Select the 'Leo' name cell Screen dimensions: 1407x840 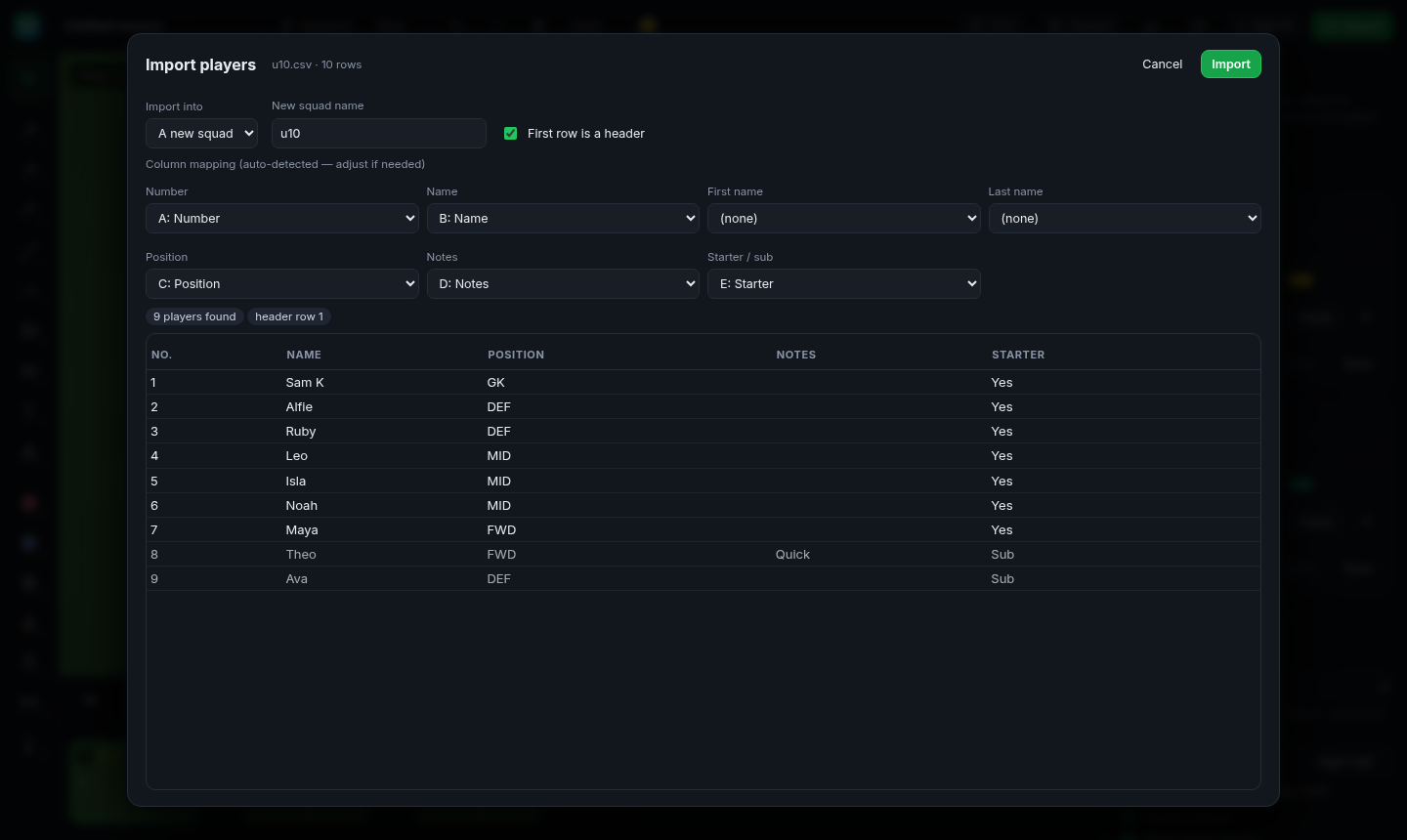point(297,456)
